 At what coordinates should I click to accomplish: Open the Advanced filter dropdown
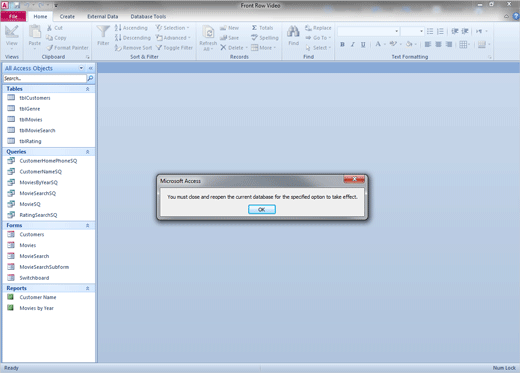pyautogui.click(x=173, y=38)
